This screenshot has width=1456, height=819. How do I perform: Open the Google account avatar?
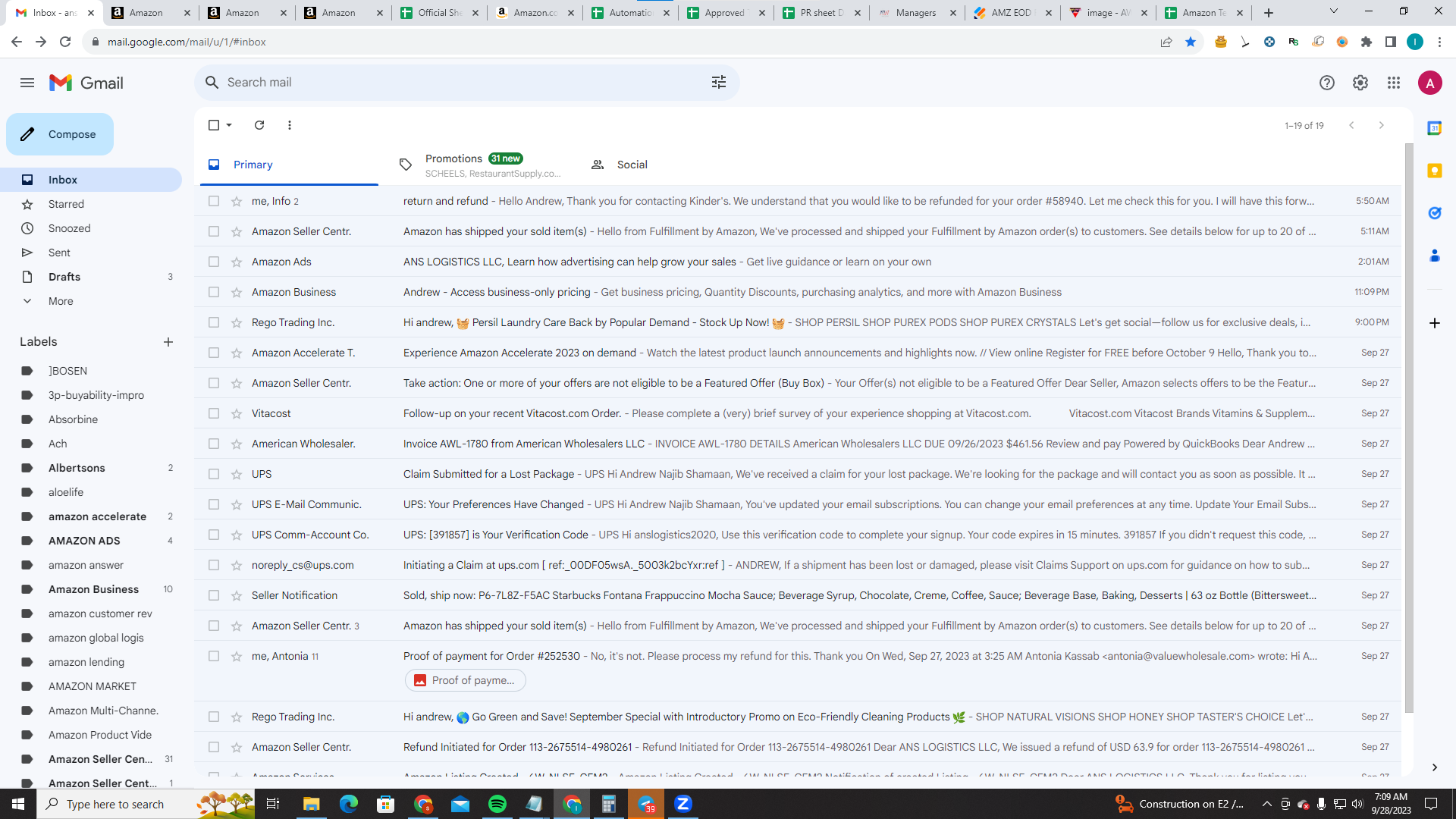[x=1430, y=83]
